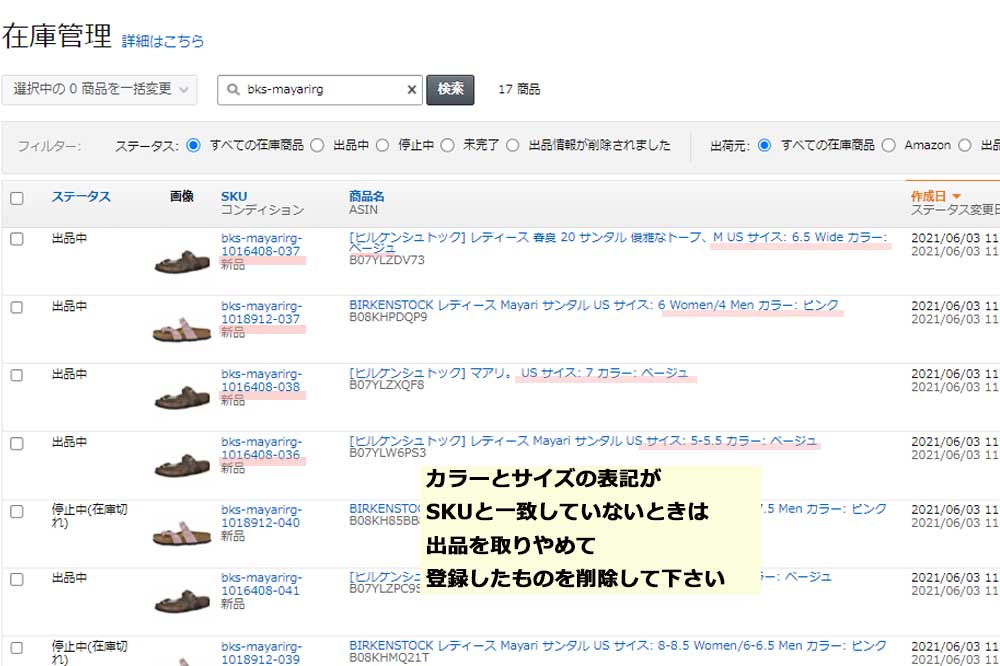The image size is (1000, 666).
Task: Sort by the SKU column header
Action: [x=234, y=196]
